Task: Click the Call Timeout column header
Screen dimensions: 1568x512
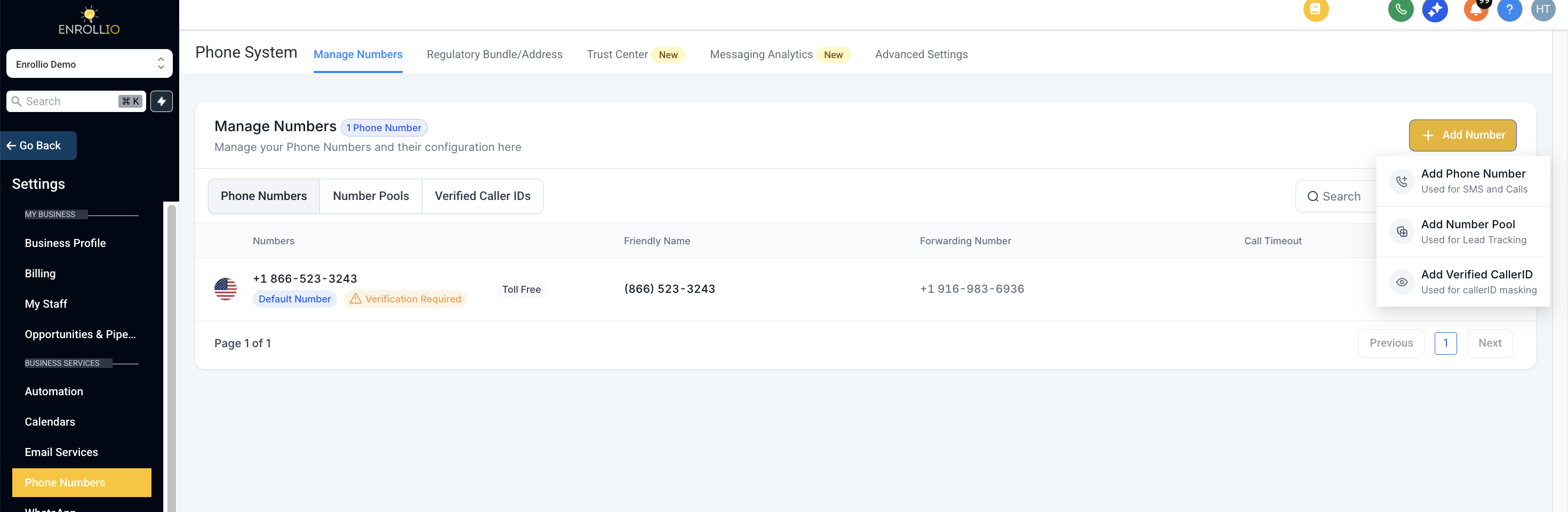Action: point(1273,241)
